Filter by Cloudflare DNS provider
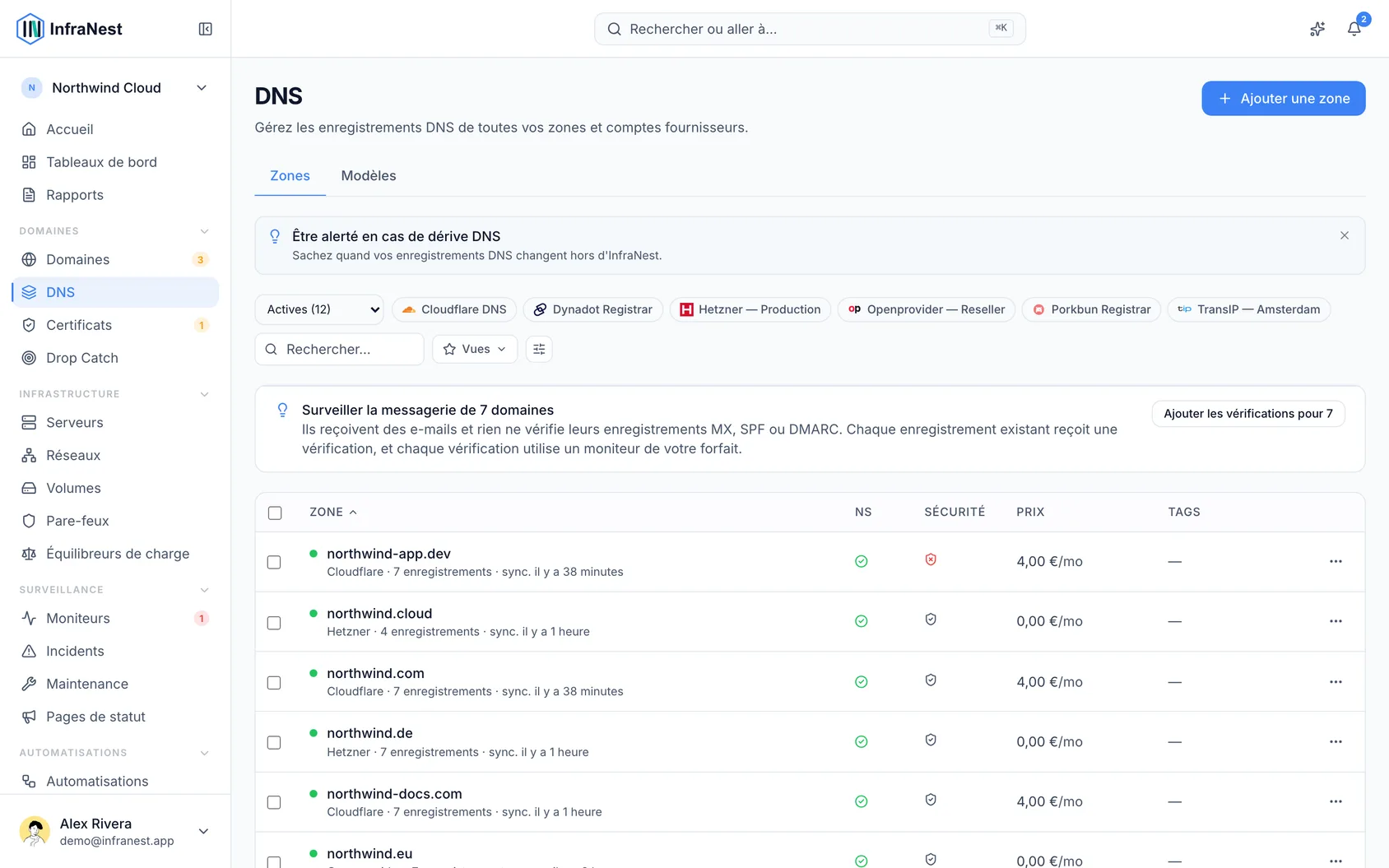Image resolution: width=1389 pixels, height=868 pixels. [454, 309]
